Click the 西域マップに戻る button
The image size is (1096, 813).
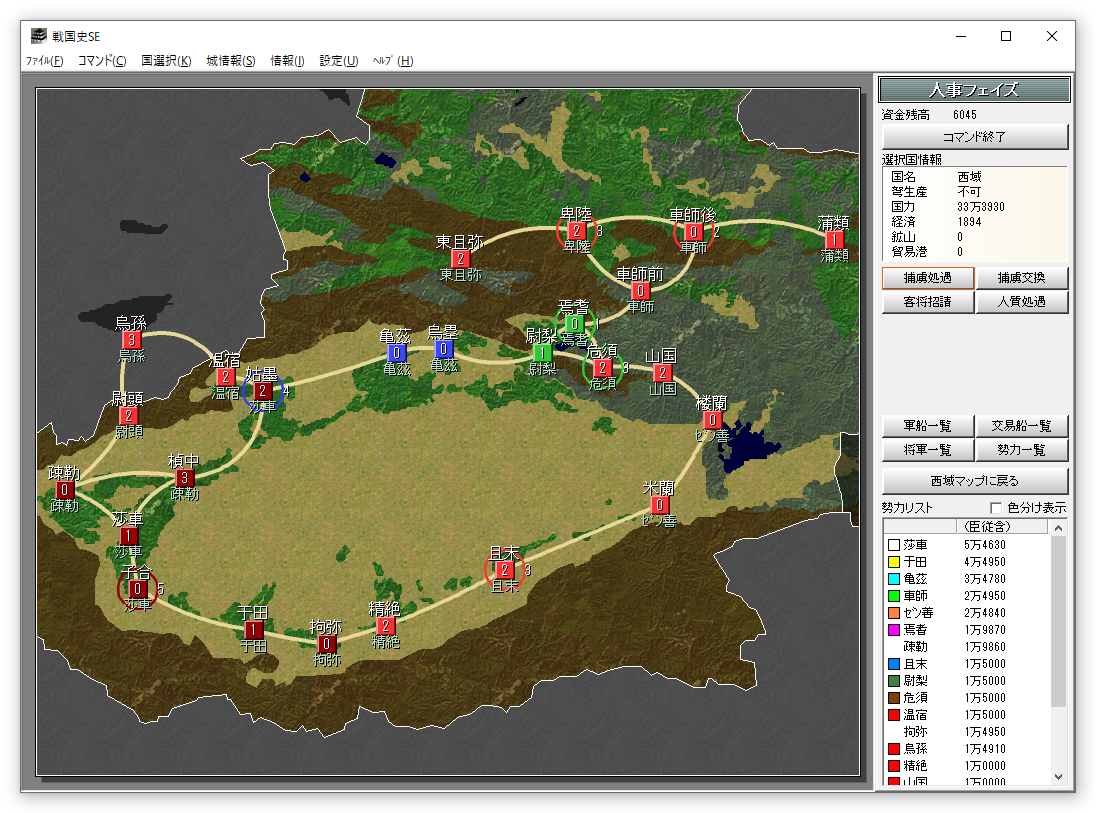point(975,481)
